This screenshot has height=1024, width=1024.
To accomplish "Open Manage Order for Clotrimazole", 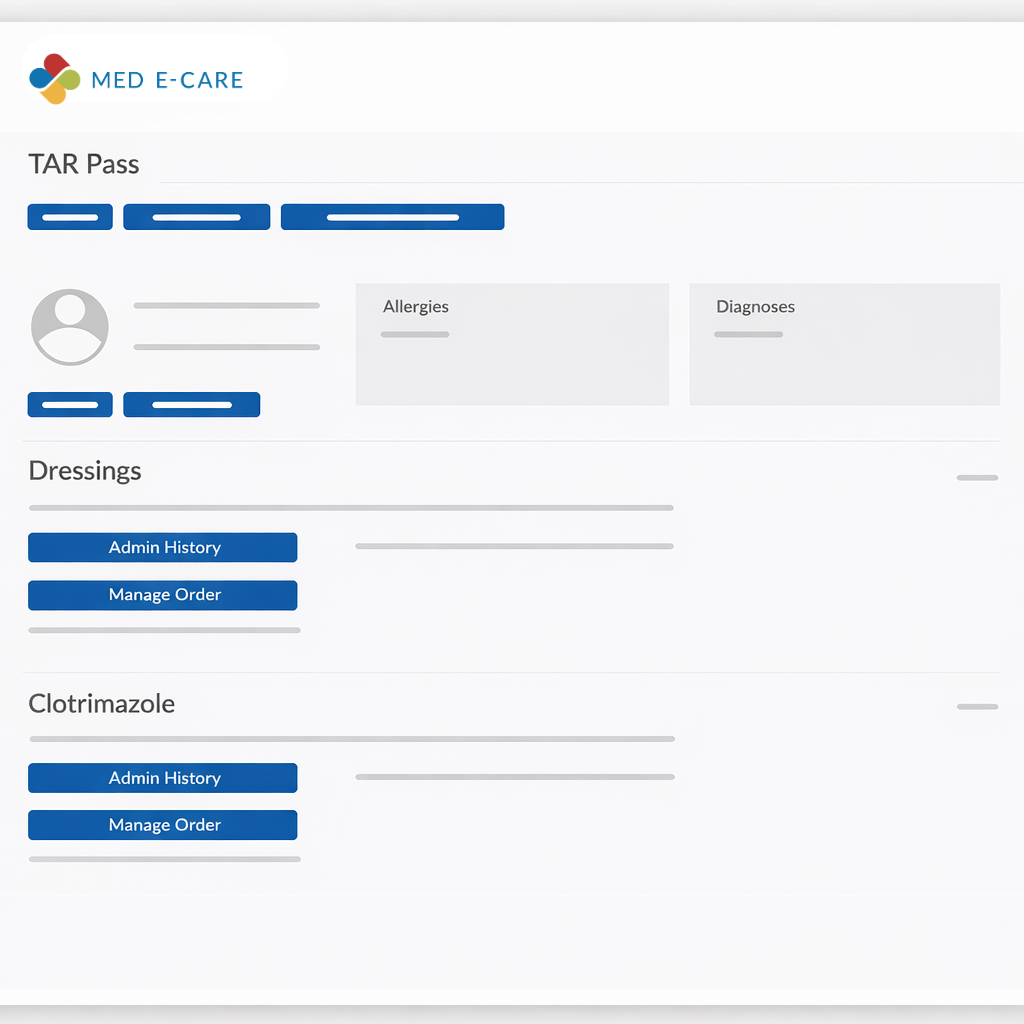I will click(x=163, y=825).
